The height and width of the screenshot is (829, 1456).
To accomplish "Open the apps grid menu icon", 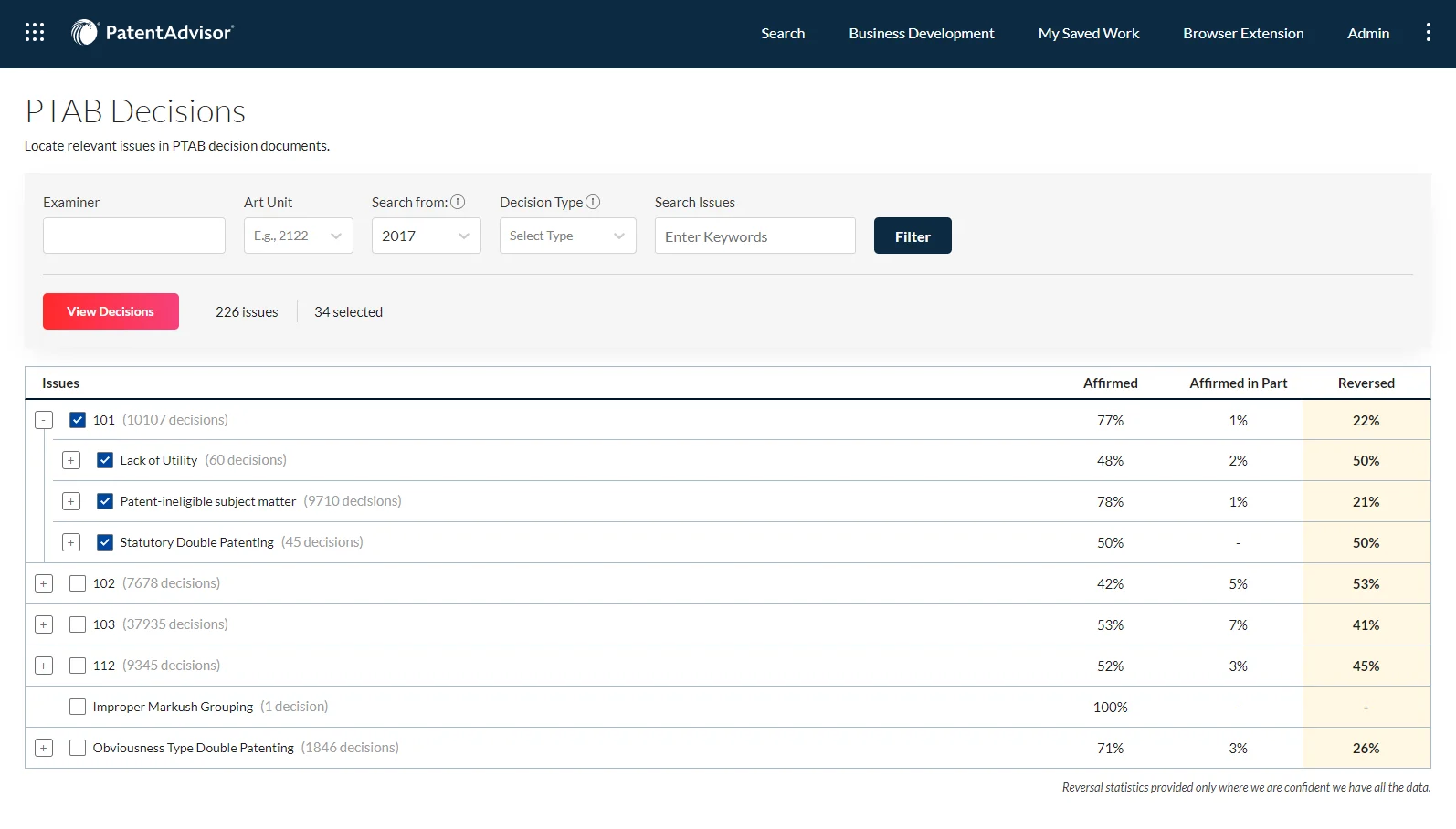I will point(35,33).
